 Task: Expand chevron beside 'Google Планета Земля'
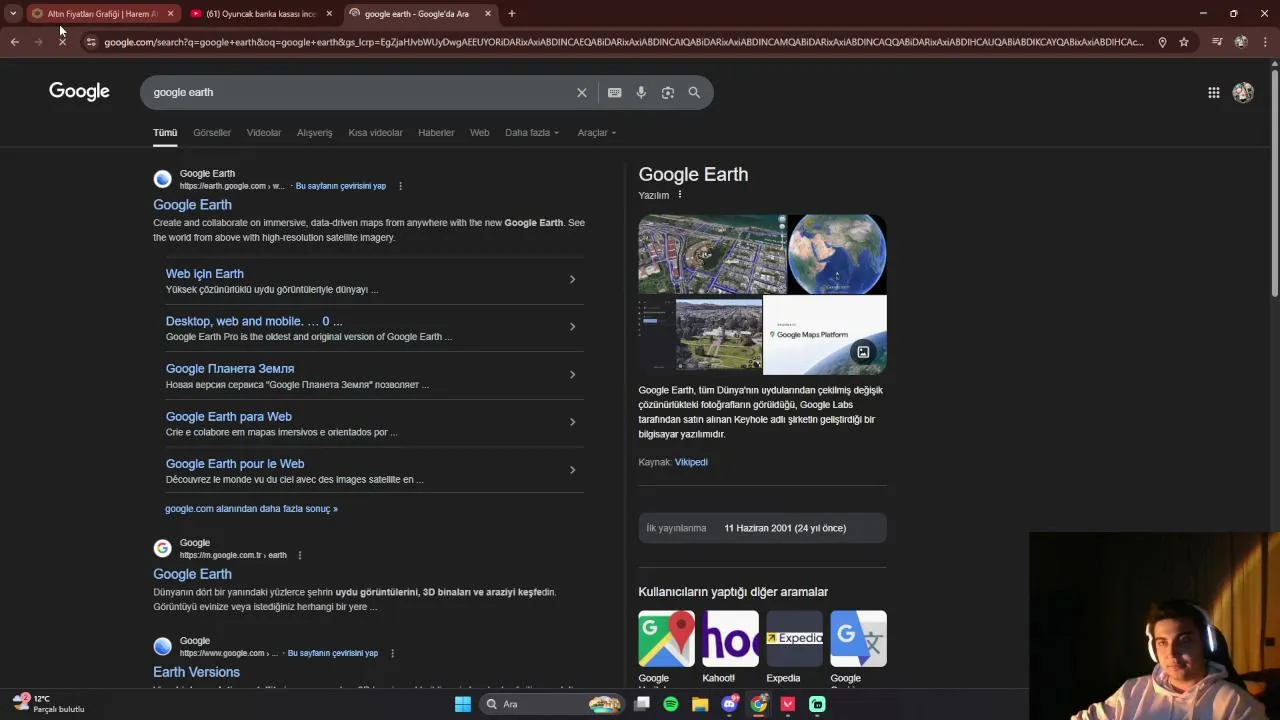(x=572, y=374)
